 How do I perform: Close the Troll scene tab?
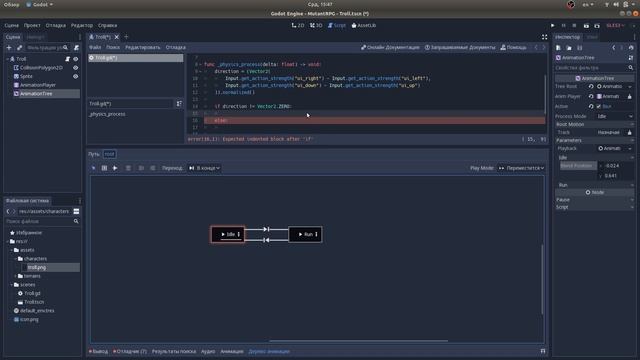click(x=117, y=37)
